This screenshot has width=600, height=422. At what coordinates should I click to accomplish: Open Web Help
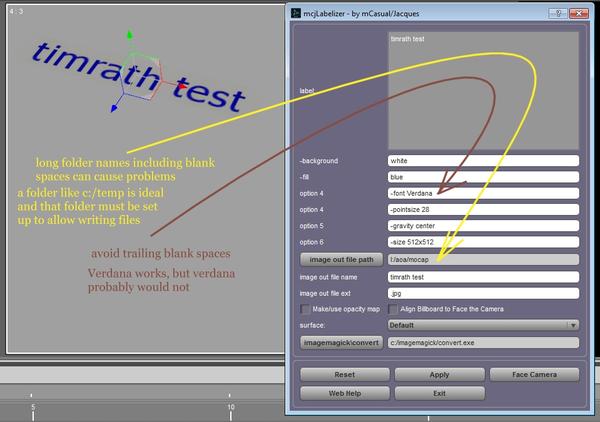coord(345,393)
